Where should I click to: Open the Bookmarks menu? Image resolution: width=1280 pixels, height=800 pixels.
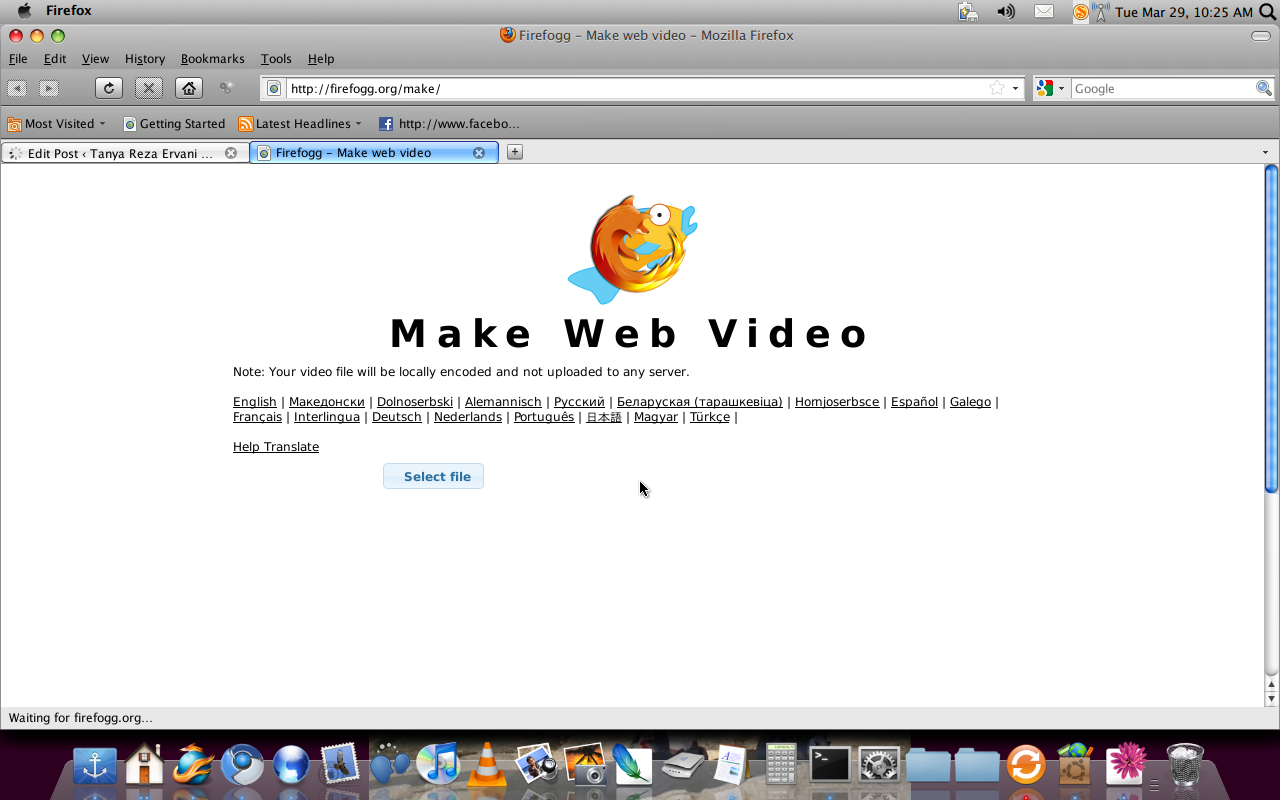(212, 59)
